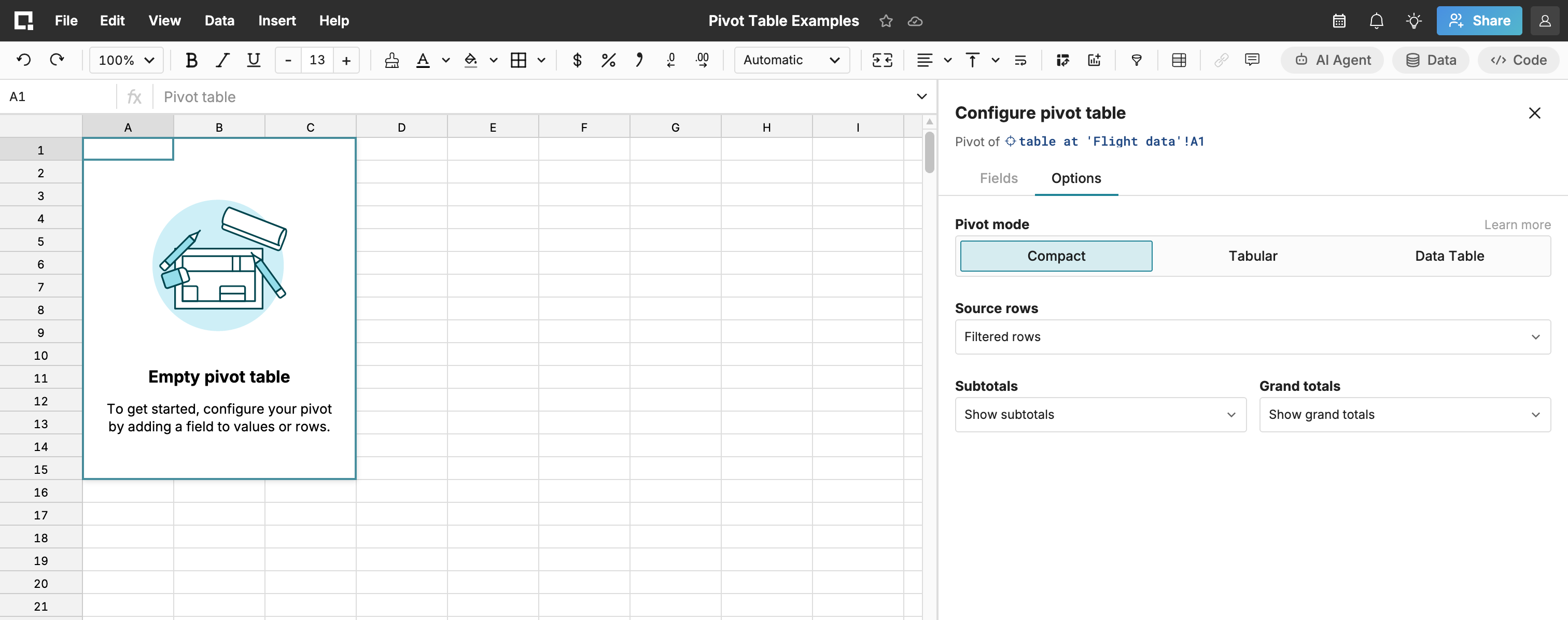Open the View menu
The width and height of the screenshot is (1568, 620).
click(x=164, y=21)
